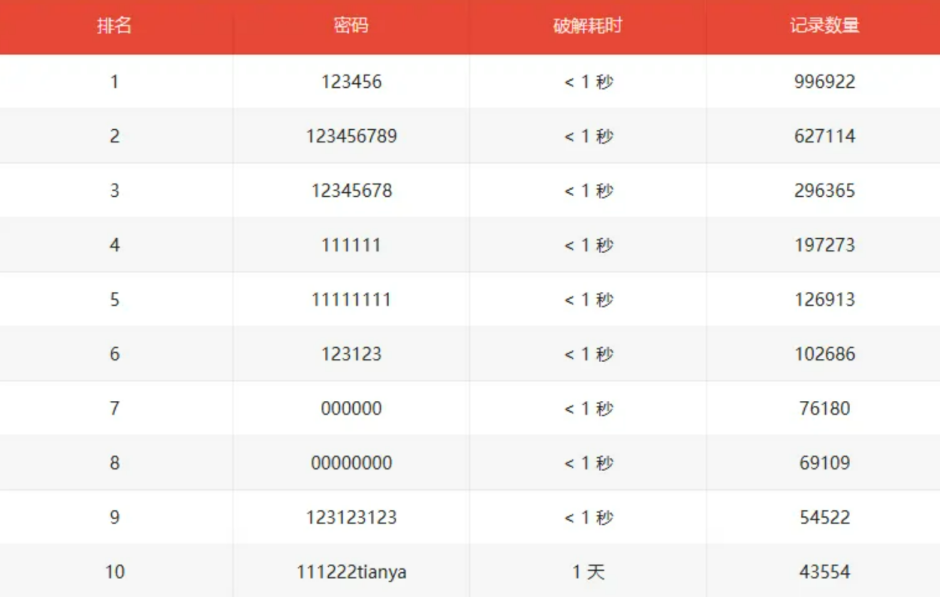Image resolution: width=940 pixels, height=597 pixels.
Task: Click record count 69109
Action: pos(825,463)
